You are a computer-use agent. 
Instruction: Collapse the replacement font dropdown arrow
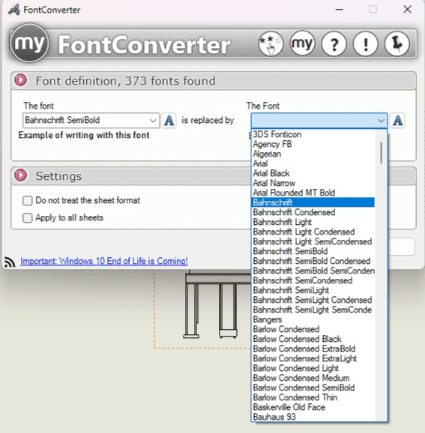(x=381, y=121)
